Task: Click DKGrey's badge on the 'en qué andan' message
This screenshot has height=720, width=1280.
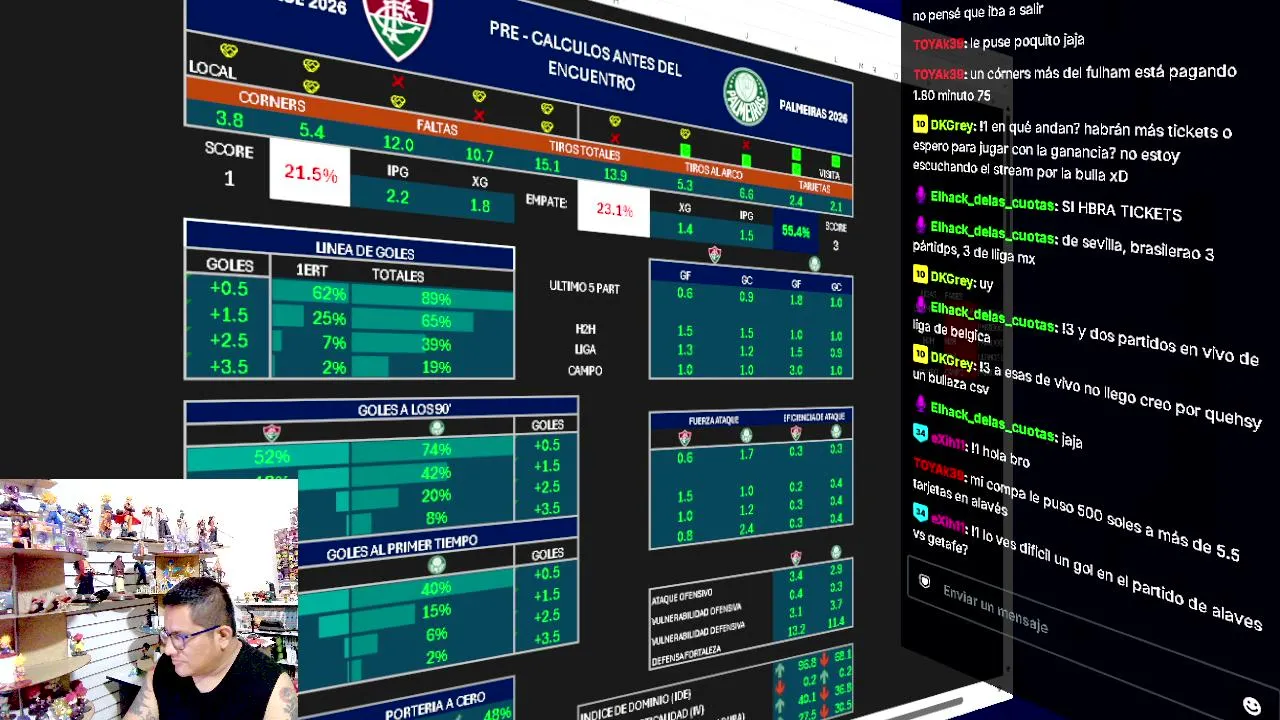Action: coord(920,125)
